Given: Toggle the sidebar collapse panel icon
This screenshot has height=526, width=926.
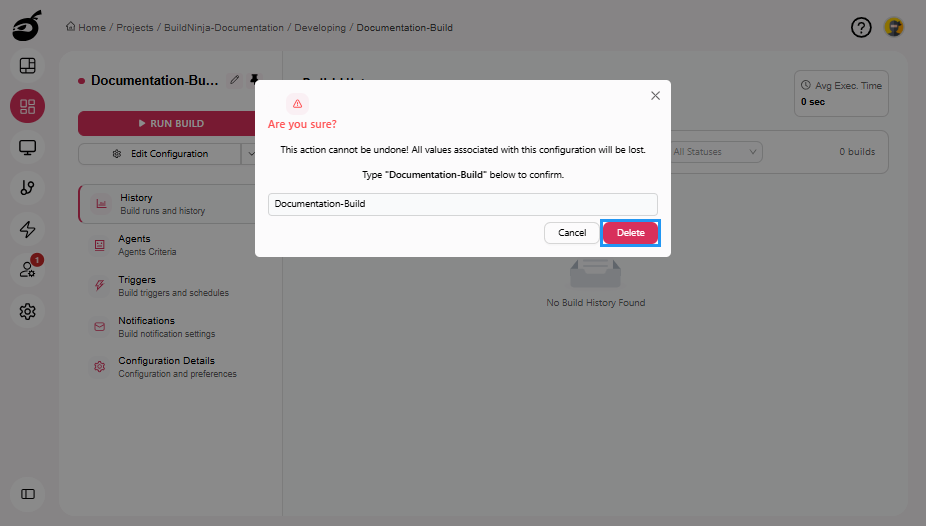Looking at the screenshot, I should 28,494.
